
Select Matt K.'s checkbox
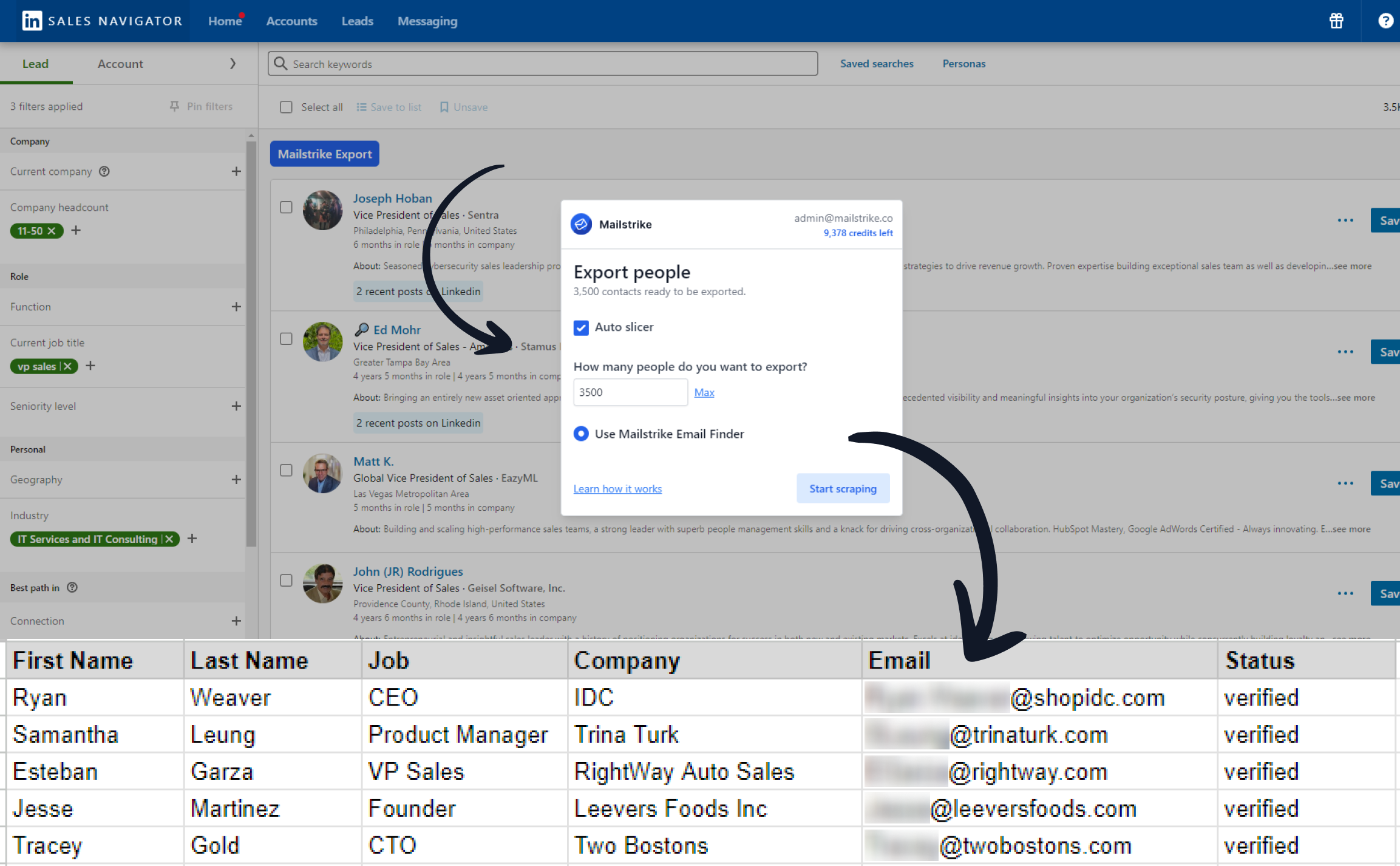286,470
